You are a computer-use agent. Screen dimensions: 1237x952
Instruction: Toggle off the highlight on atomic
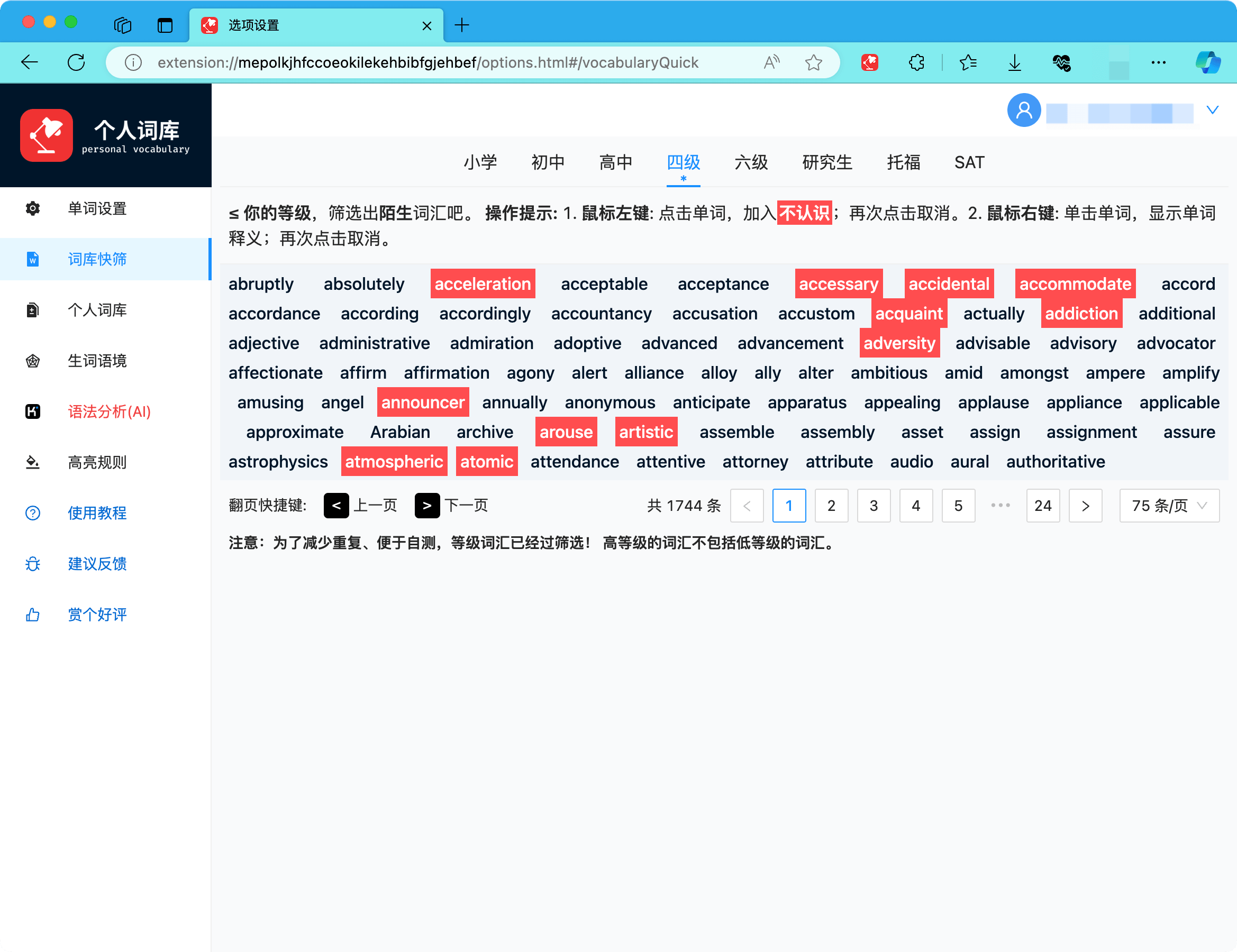tap(487, 461)
